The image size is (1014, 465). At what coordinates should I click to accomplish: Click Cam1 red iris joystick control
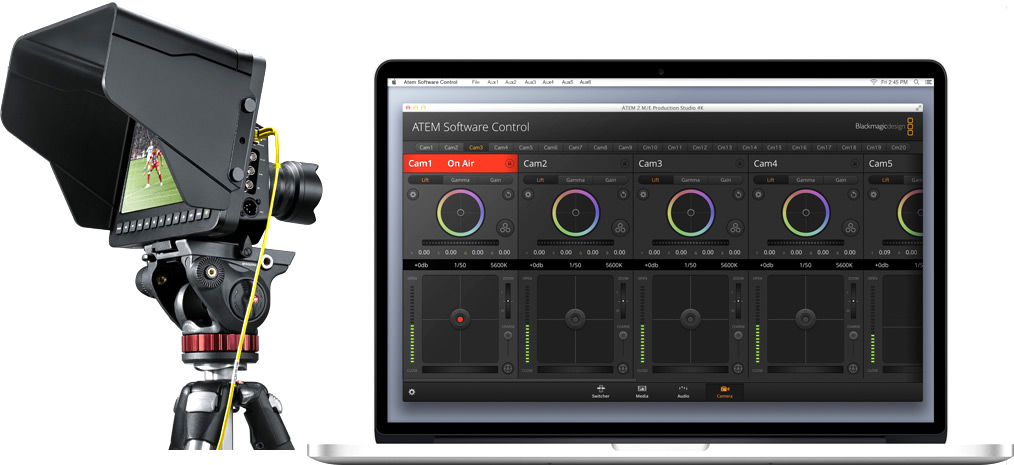tap(460, 319)
